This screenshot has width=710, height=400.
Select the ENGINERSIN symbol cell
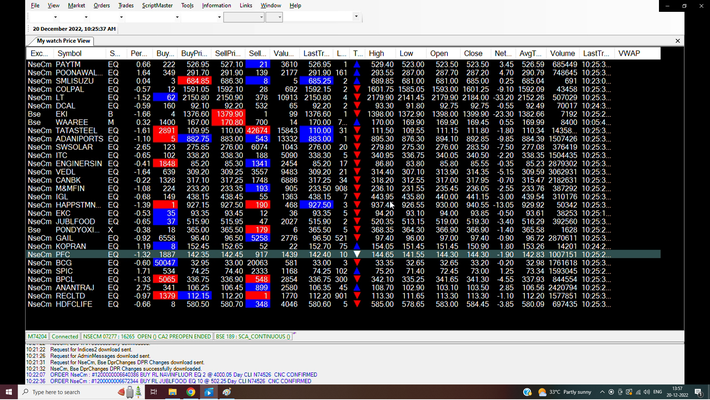(78, 164)
